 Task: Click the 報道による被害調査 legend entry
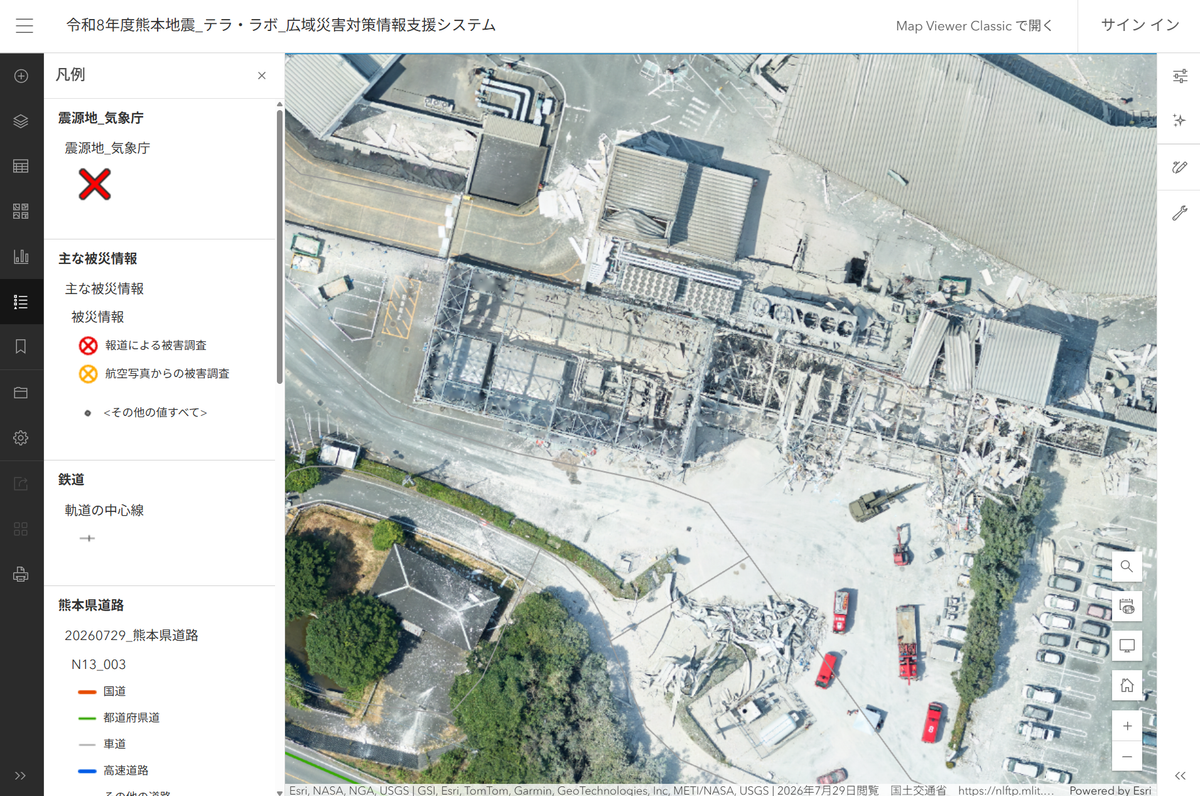click(x=156, y=345)
